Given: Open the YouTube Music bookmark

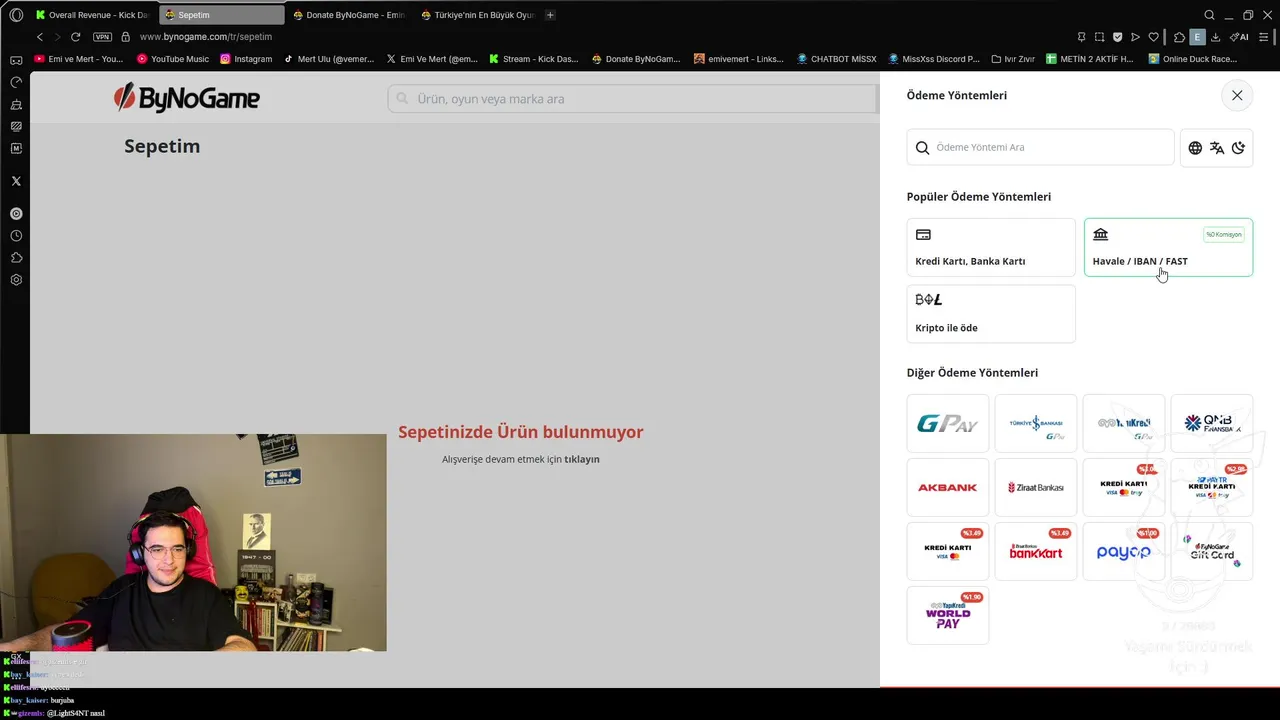Looking at the screenshot, I should pyautogui.click(x=173, y=59).
